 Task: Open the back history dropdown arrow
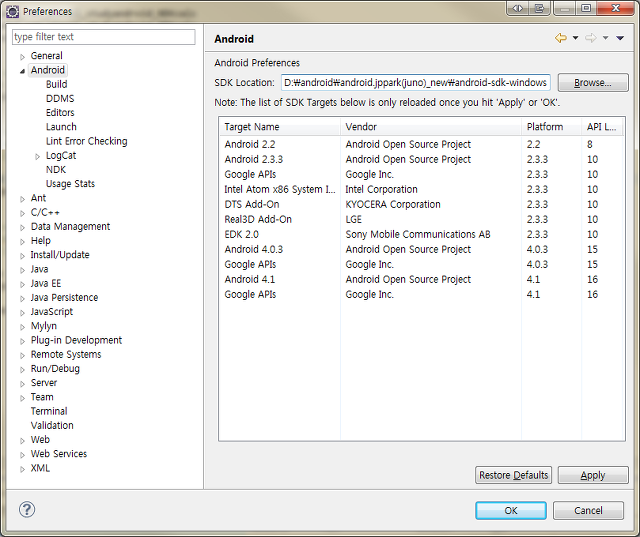point(576,38)
